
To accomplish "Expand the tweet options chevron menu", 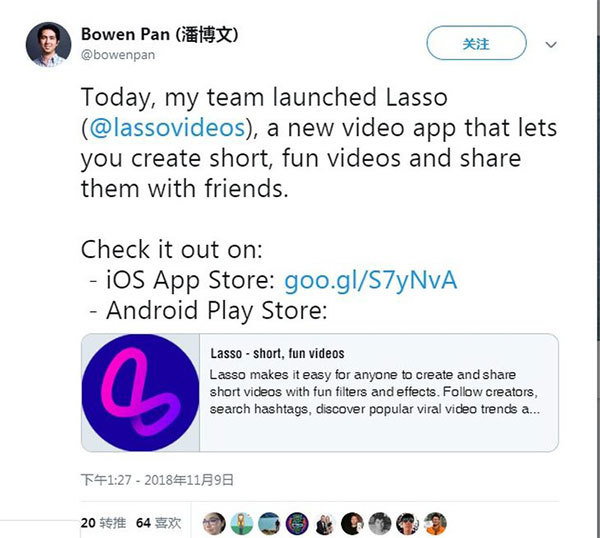I will (551, 45).
